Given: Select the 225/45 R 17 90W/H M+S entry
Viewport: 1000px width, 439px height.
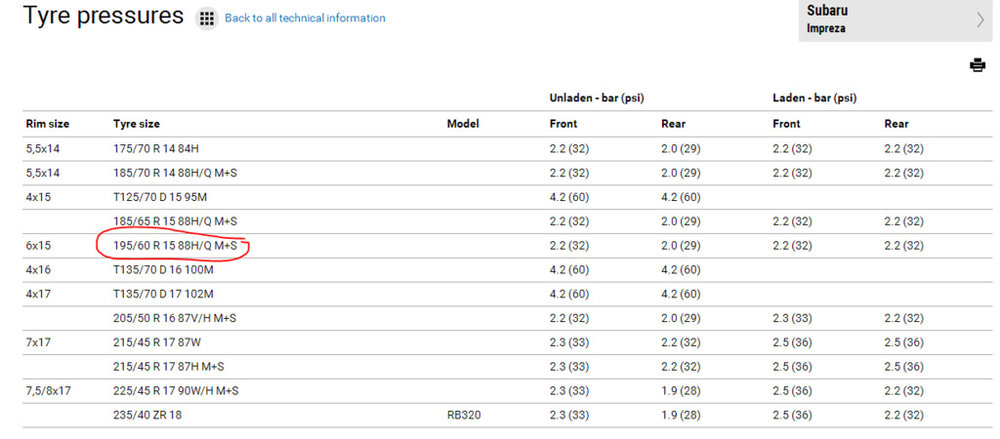Looking at the screenshot, I should [176, 391].
